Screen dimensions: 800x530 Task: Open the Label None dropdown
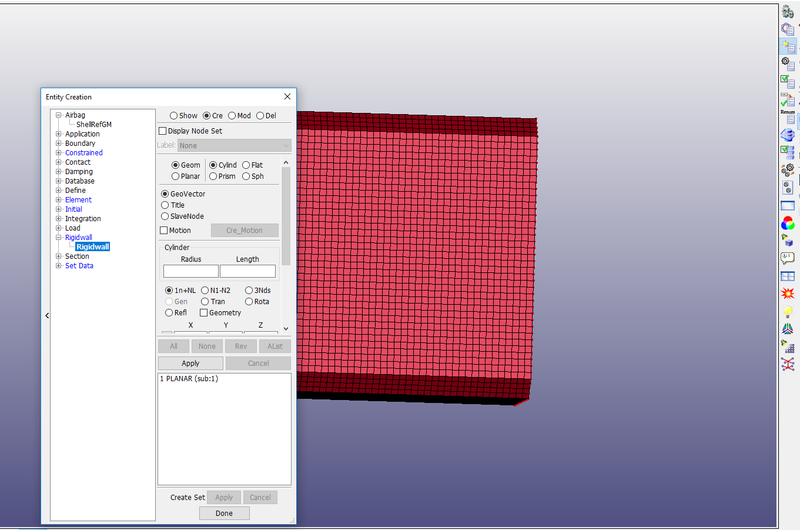[x=234, y=145]
